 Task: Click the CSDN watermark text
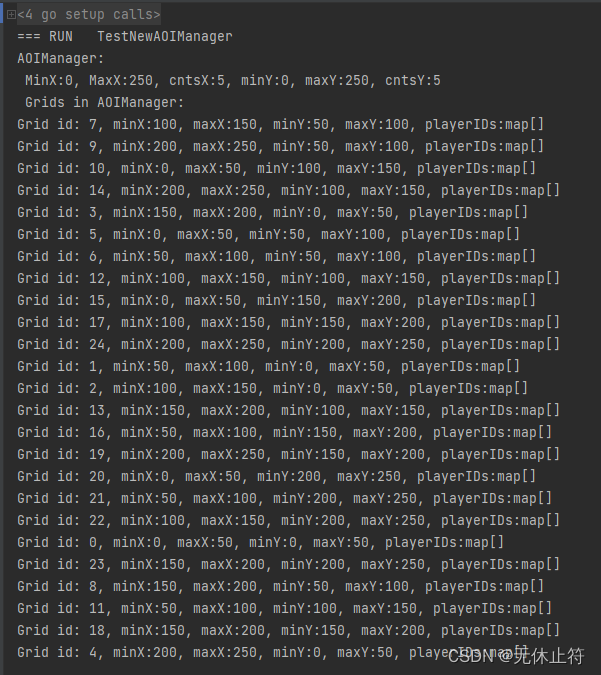tap(515, 655)
